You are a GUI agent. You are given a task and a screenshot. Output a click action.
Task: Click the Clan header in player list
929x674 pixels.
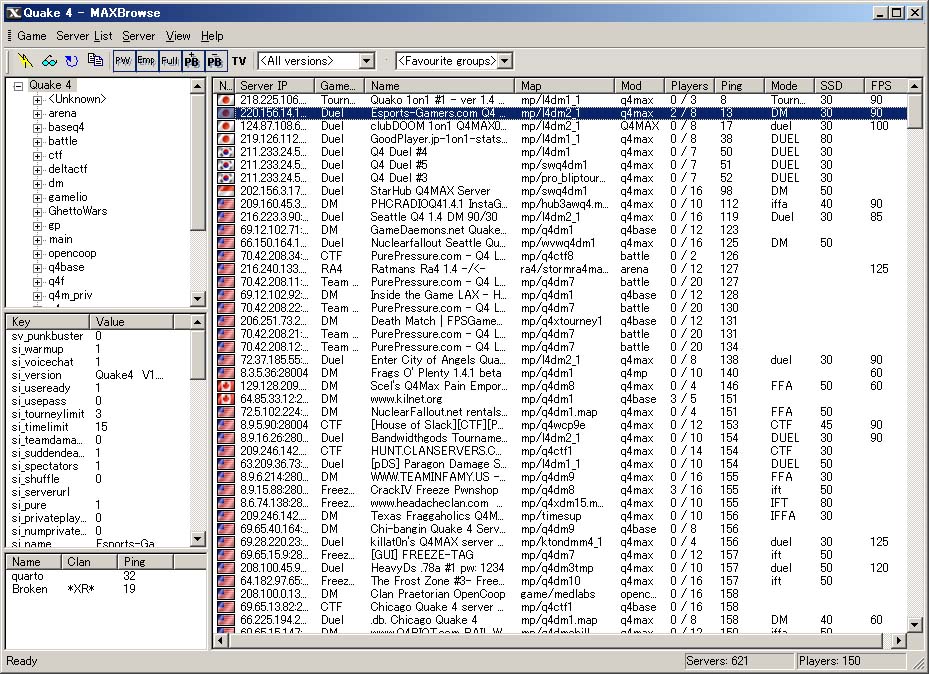click(89, 561)
